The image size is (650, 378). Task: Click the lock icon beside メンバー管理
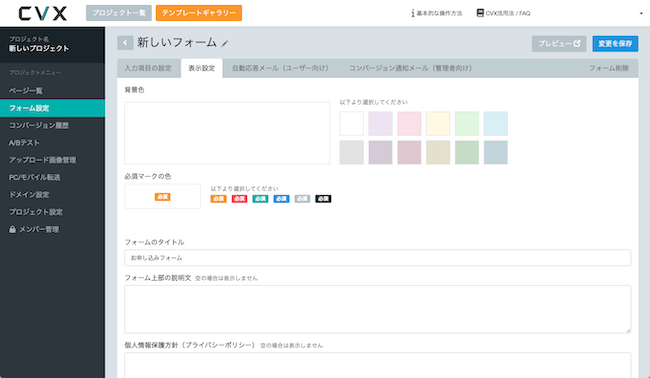[x=12, y=229]
